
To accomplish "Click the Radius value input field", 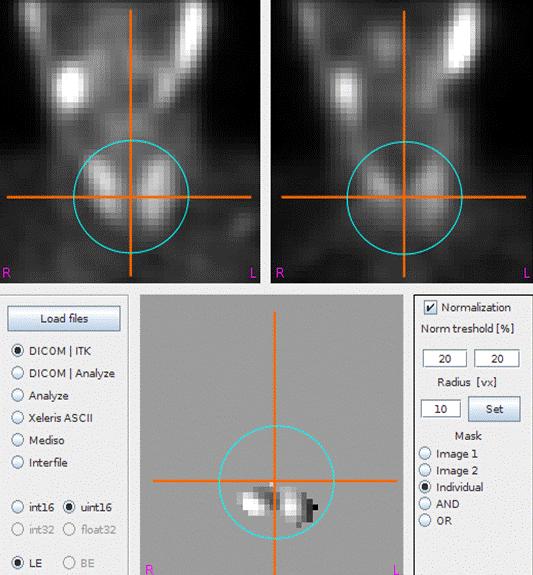I will pos(440,409).
